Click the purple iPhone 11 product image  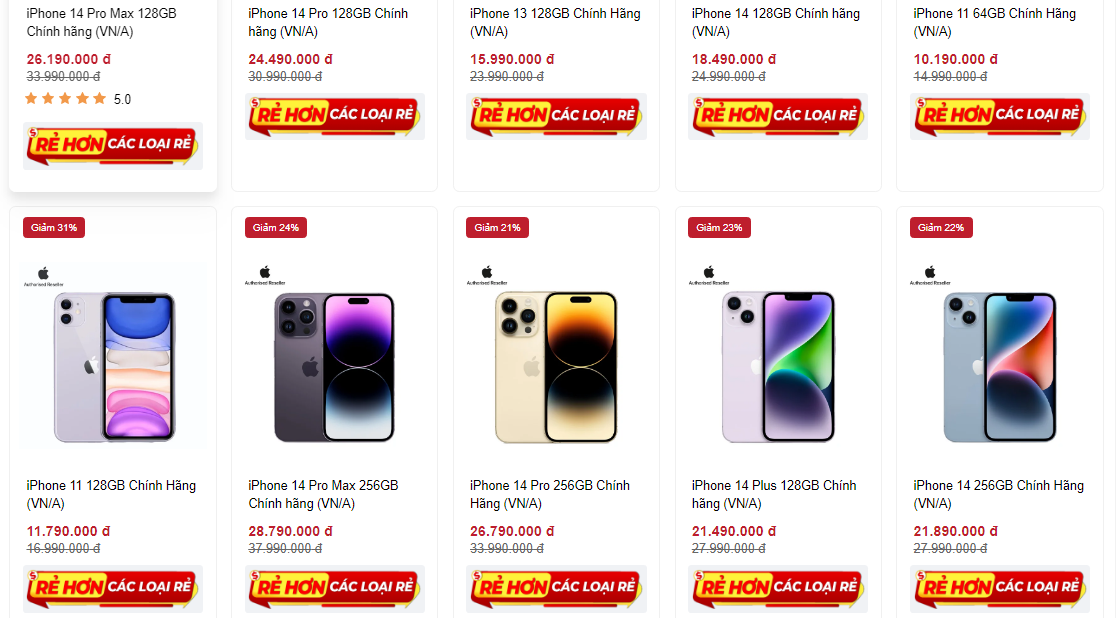(x=113, y=367)
